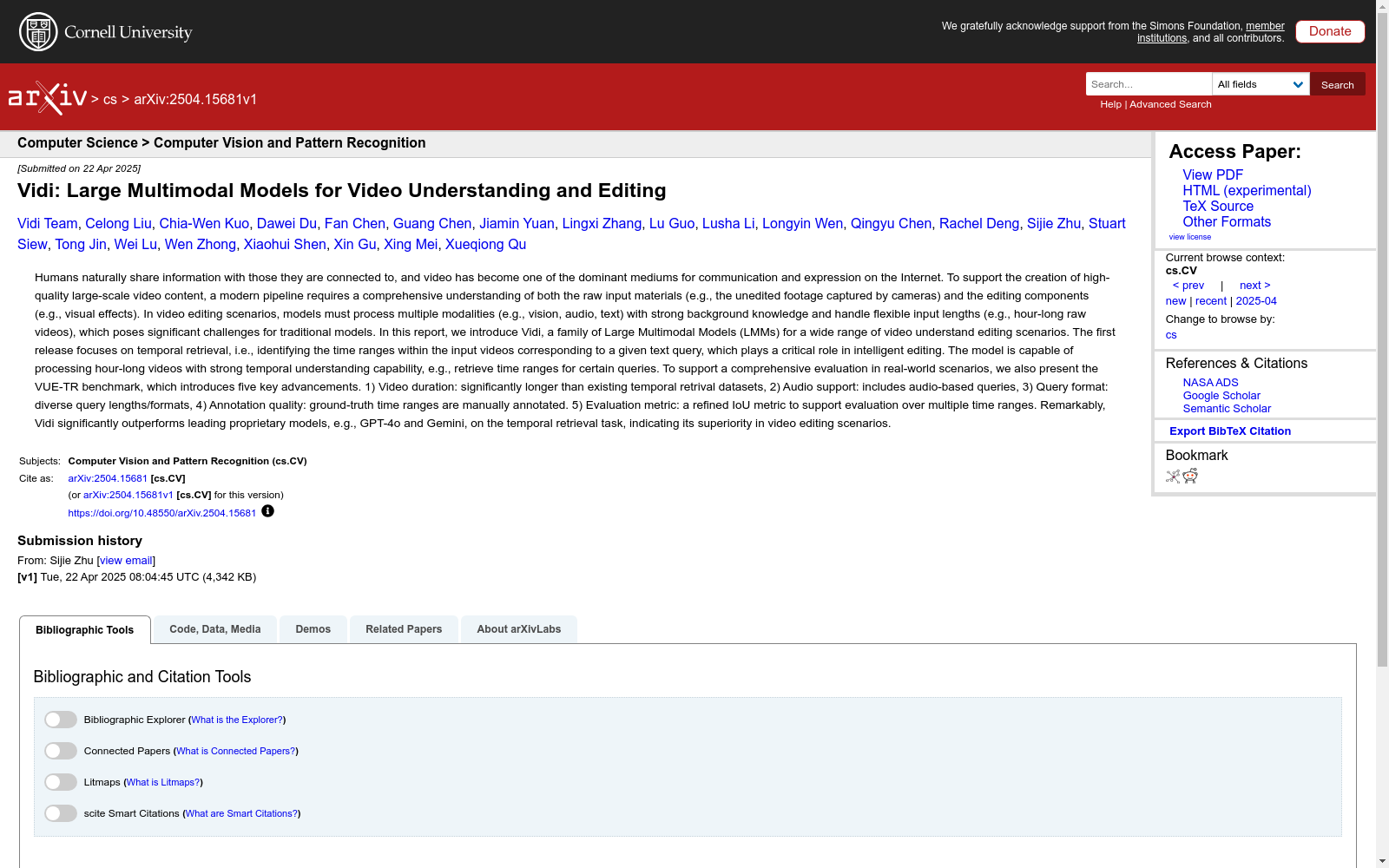Viewport: 1389px width, 868px height.
Task: Bookmark paper on Reddit icon
Action: 1190,476
